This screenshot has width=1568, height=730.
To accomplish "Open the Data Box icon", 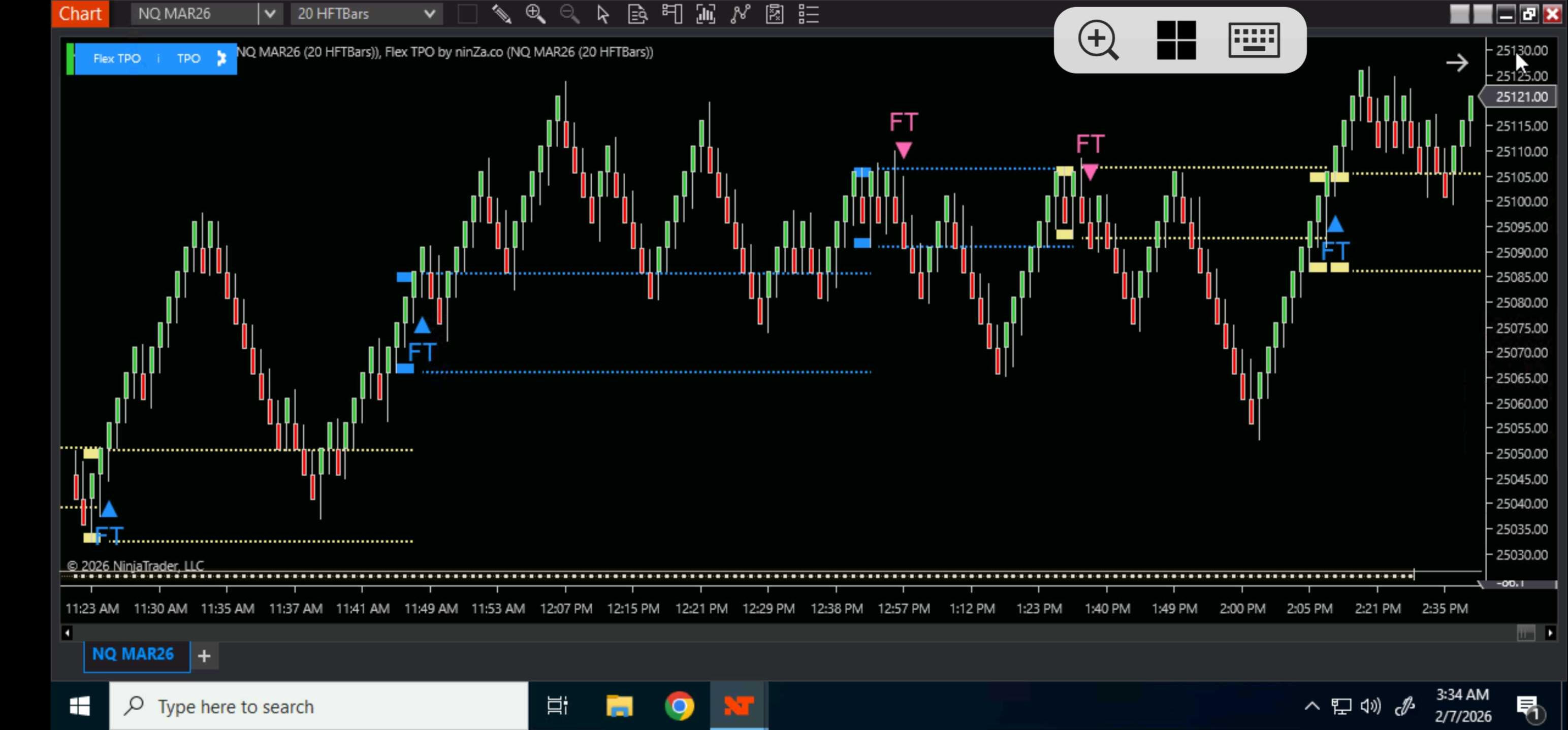I will click(x=636, y=14).
